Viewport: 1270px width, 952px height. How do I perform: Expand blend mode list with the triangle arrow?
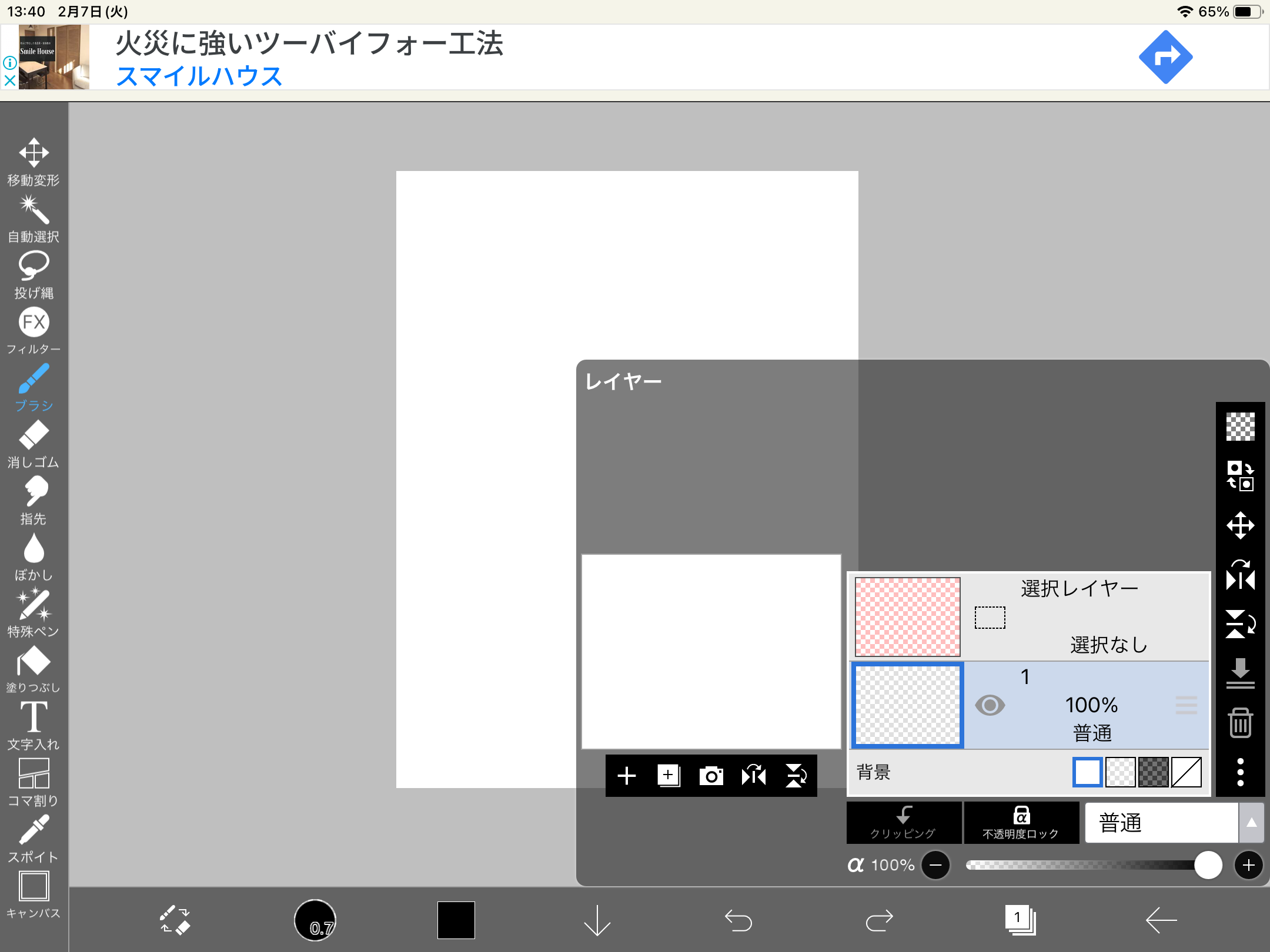coord(1251,822)
